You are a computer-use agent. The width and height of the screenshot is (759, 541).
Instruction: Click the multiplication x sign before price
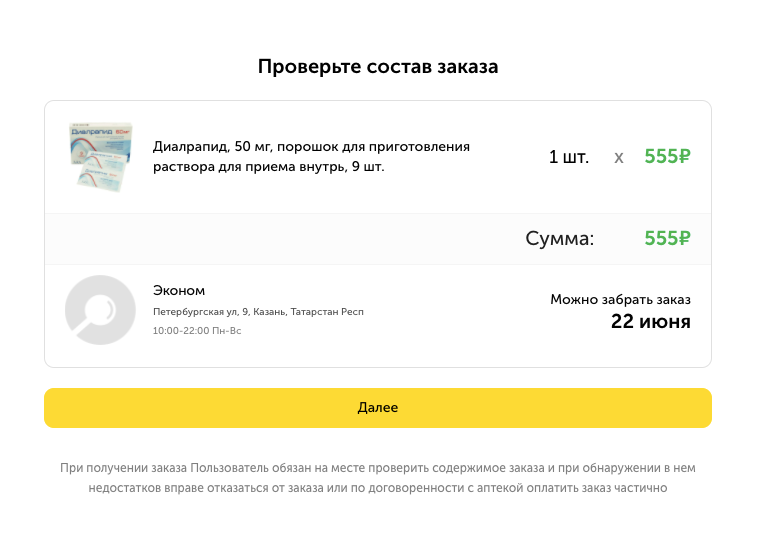tap(619, 157)
